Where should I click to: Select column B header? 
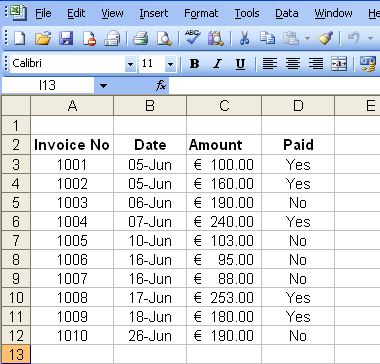click(150, 106)
